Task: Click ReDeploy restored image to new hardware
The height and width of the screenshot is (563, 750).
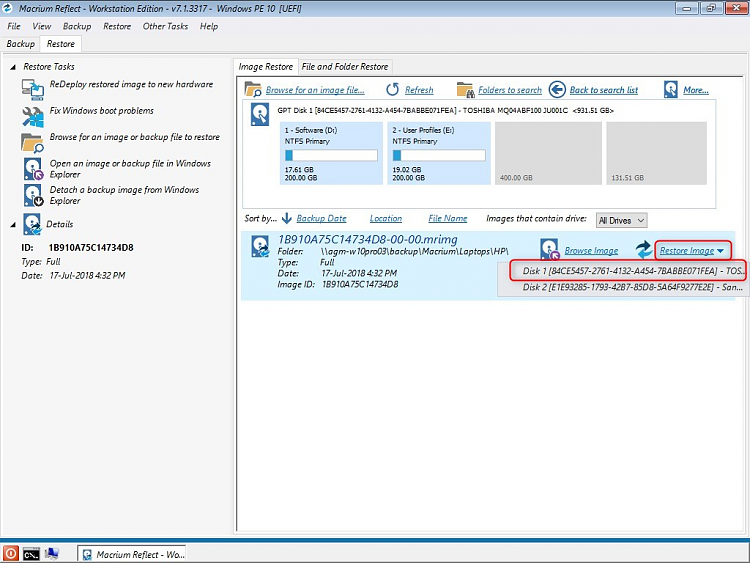Action: [132, 84]
